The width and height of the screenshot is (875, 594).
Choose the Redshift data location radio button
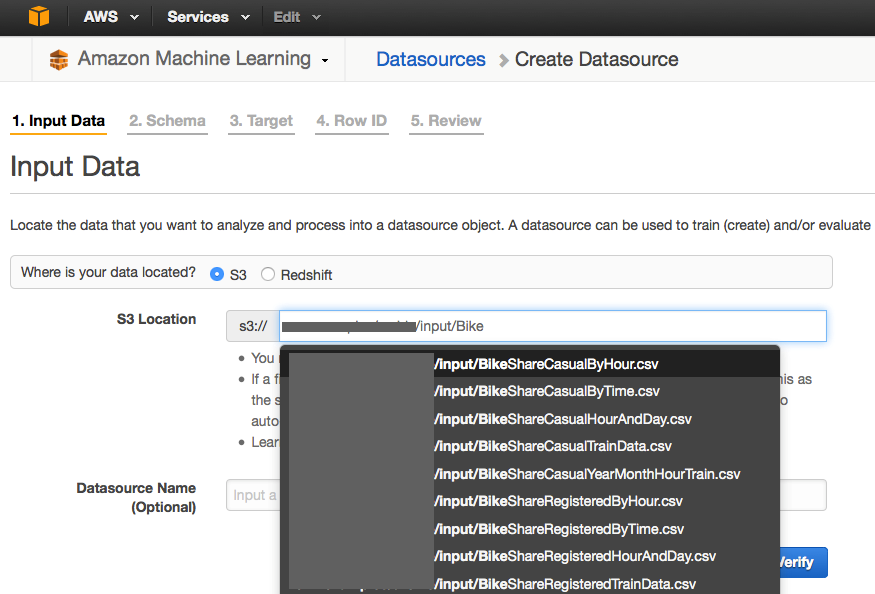point(268,274)
